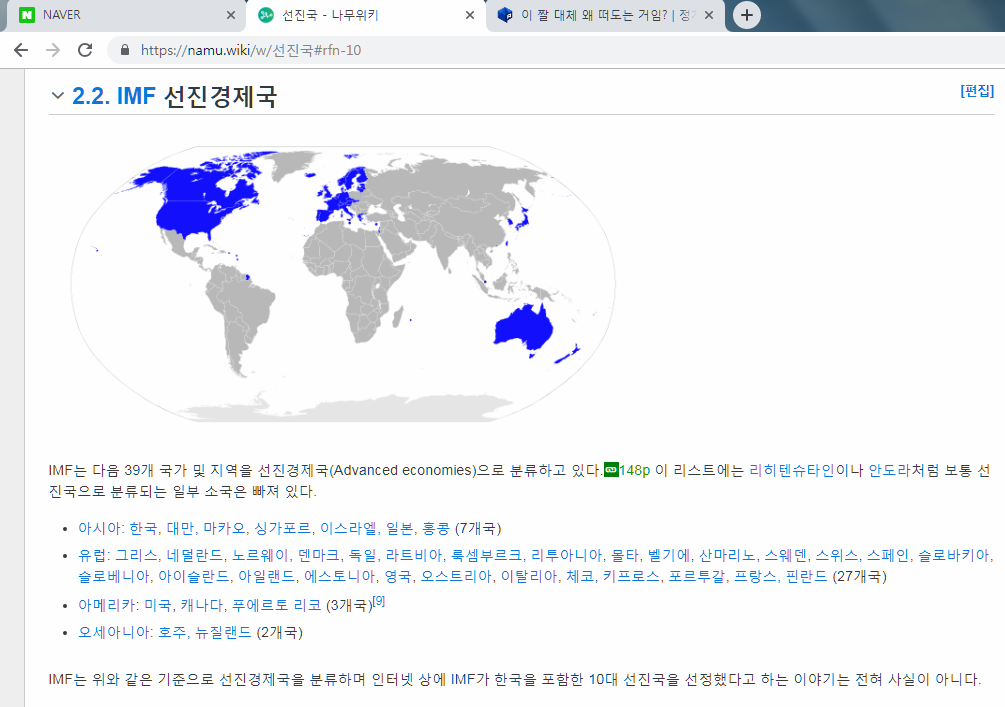The height and width of the screenshot is (707, 1005).
Task: Click the [편집] edit link
Action: [977, 91]
